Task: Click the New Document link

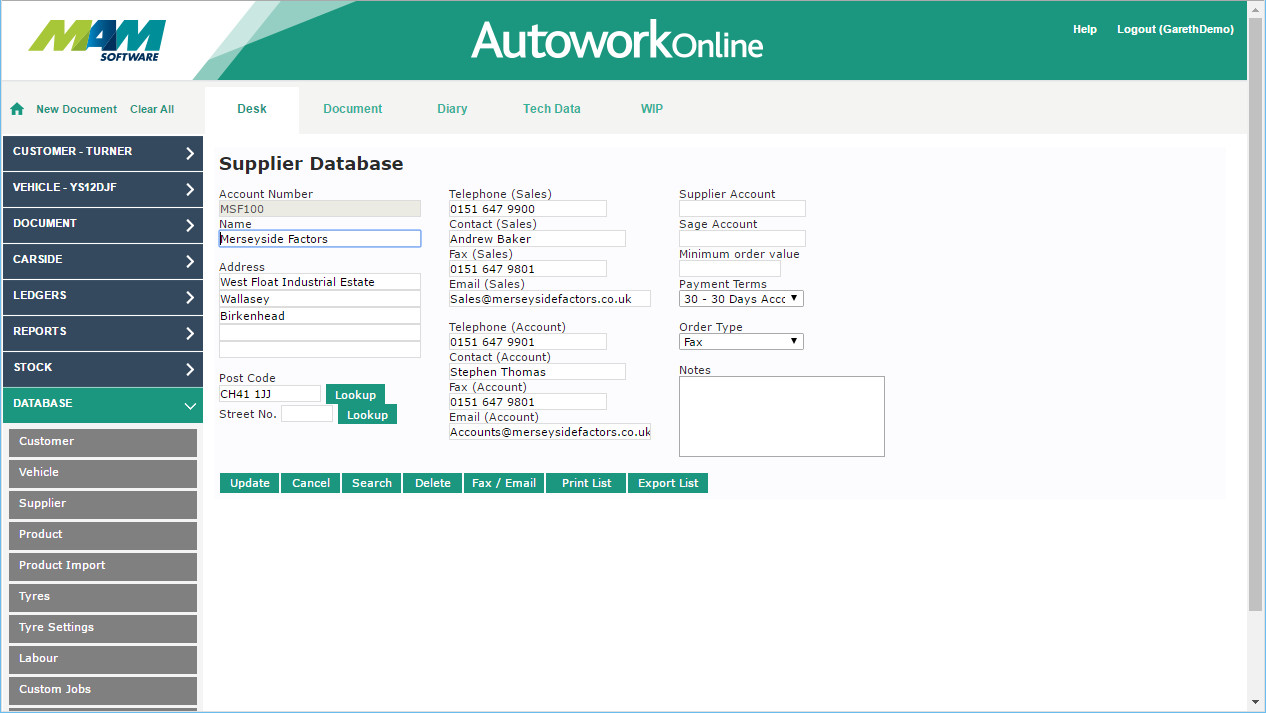Action: coord(76,109)
